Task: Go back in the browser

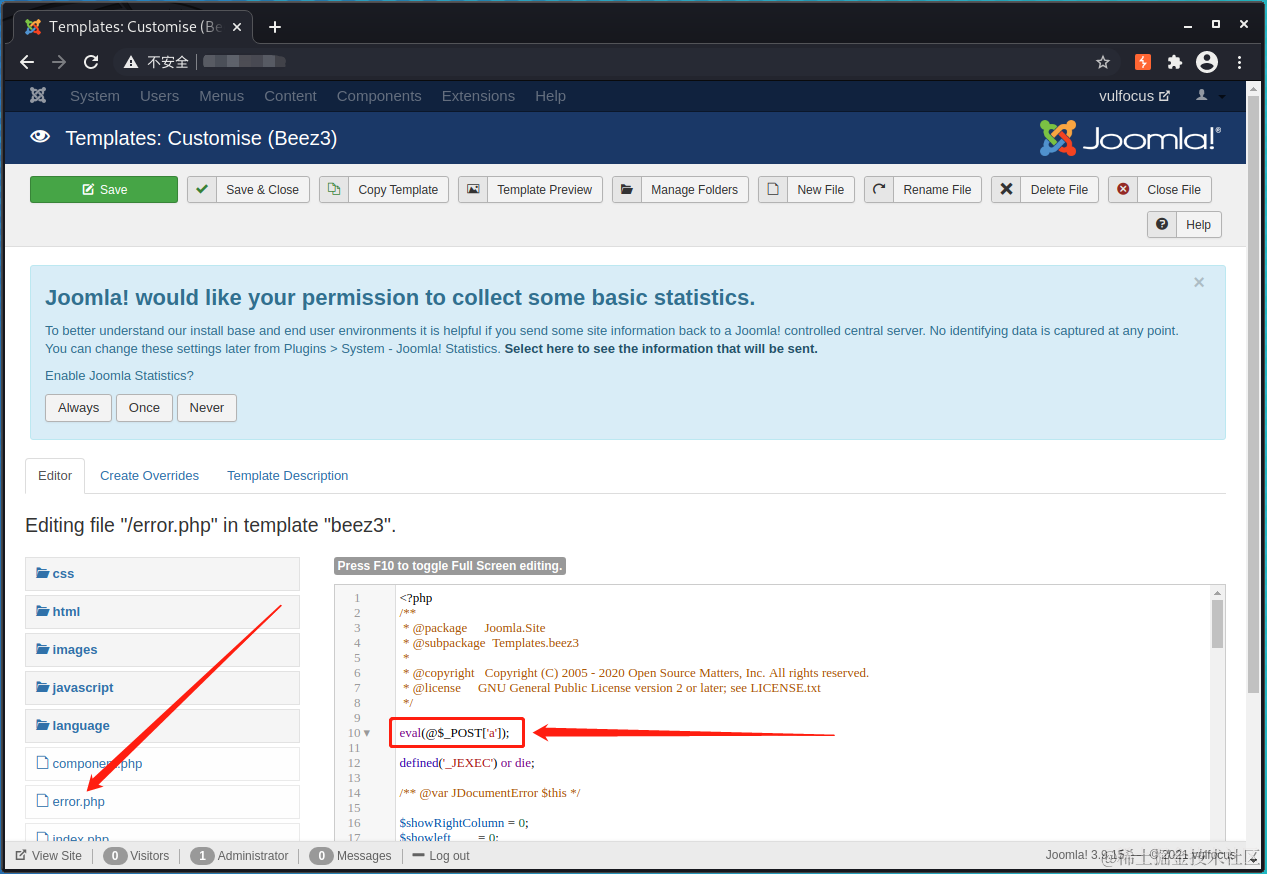Action: (27, 62)
